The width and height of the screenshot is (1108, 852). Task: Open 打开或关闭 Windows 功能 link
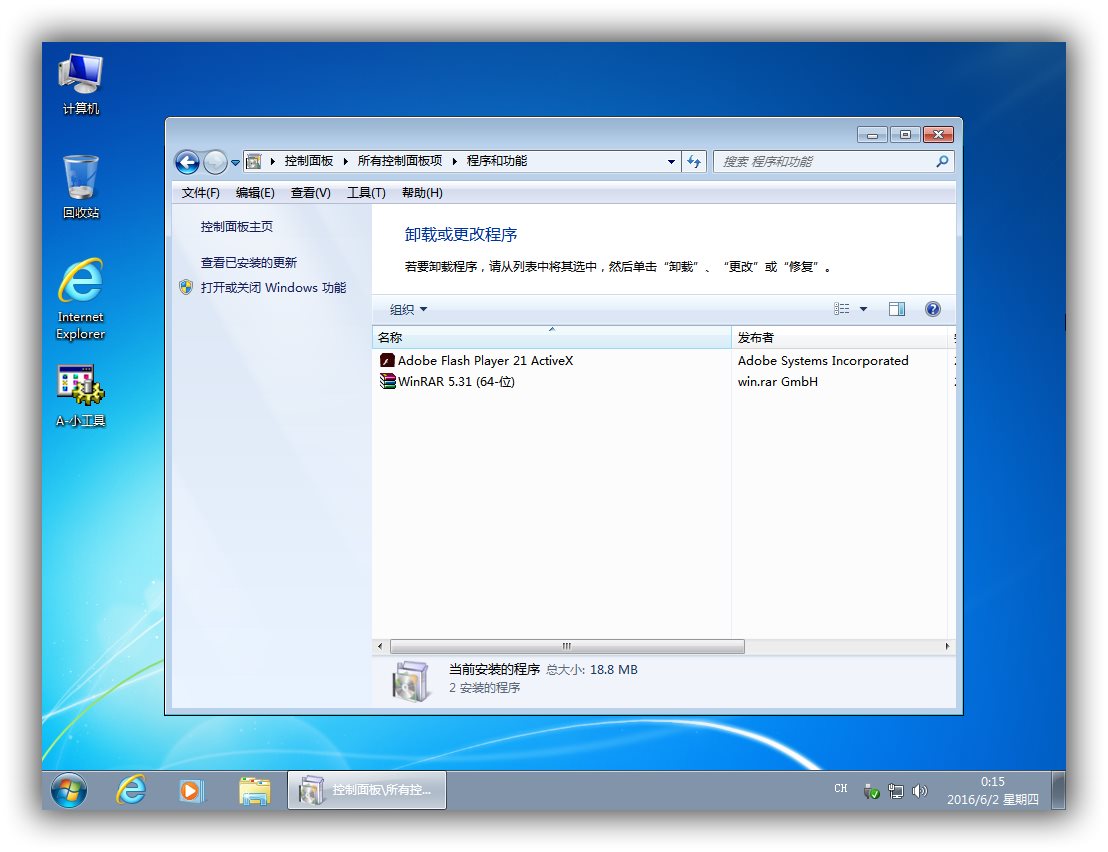pos(273,288)
